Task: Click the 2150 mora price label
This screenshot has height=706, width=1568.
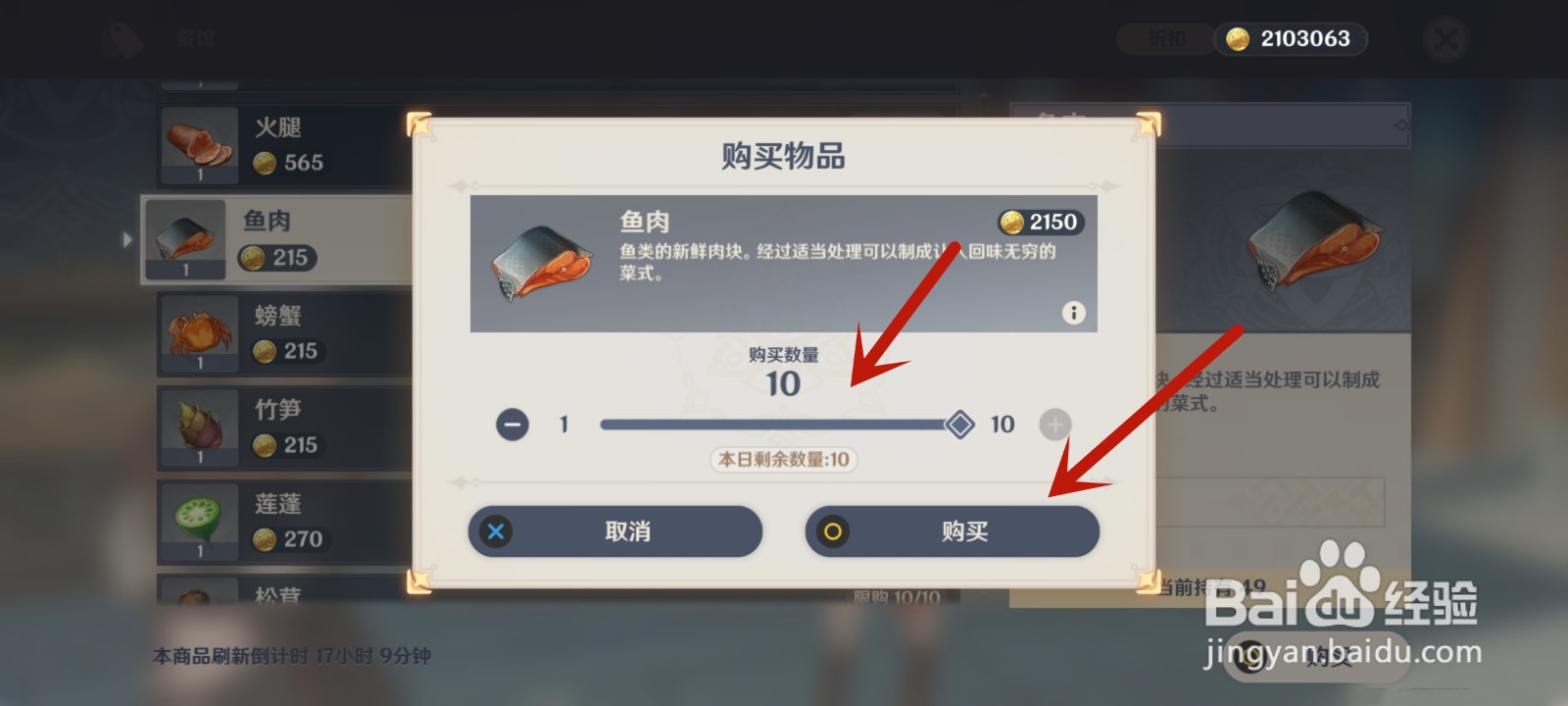Action: click(x=1040, y=223)
